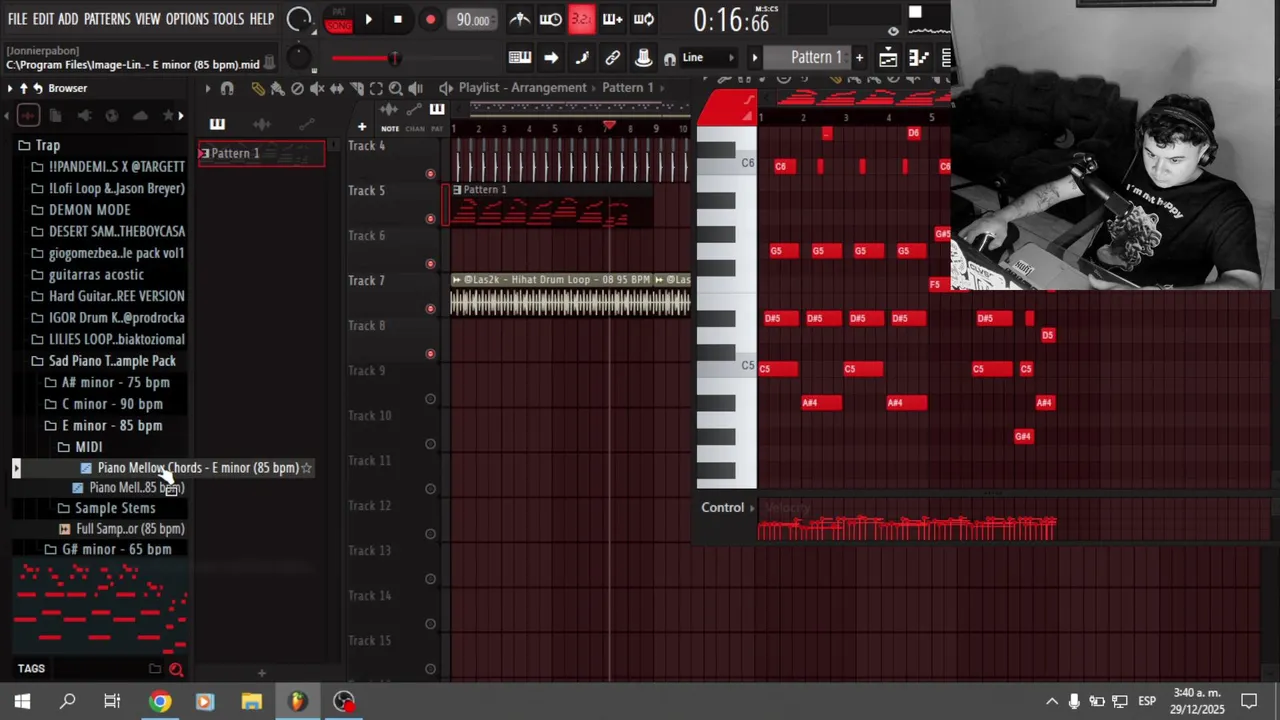
Task: Toggle overdub blend recording icon
Action: 612,19
